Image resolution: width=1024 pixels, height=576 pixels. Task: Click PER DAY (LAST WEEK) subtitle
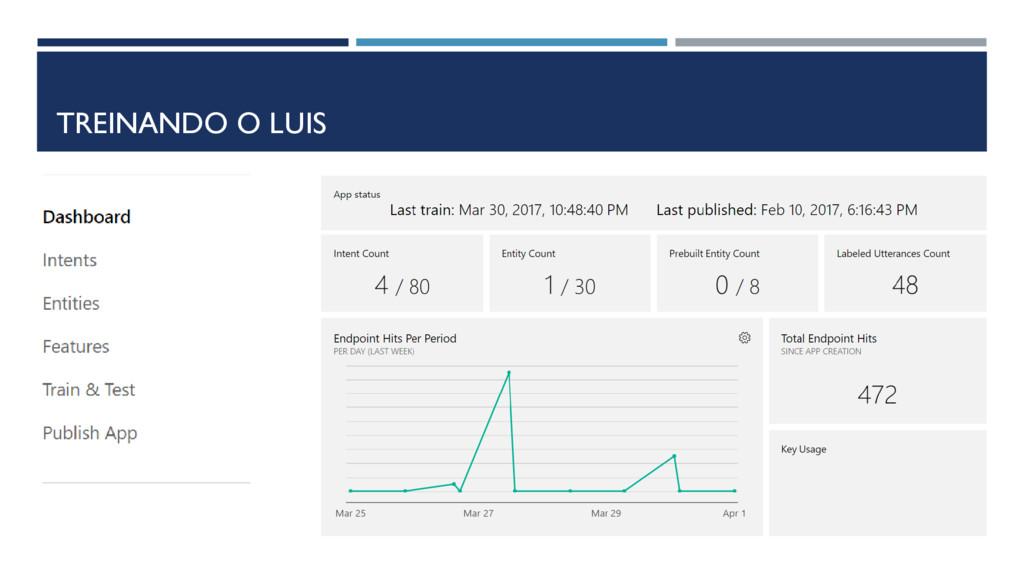[x=374, y=351]
